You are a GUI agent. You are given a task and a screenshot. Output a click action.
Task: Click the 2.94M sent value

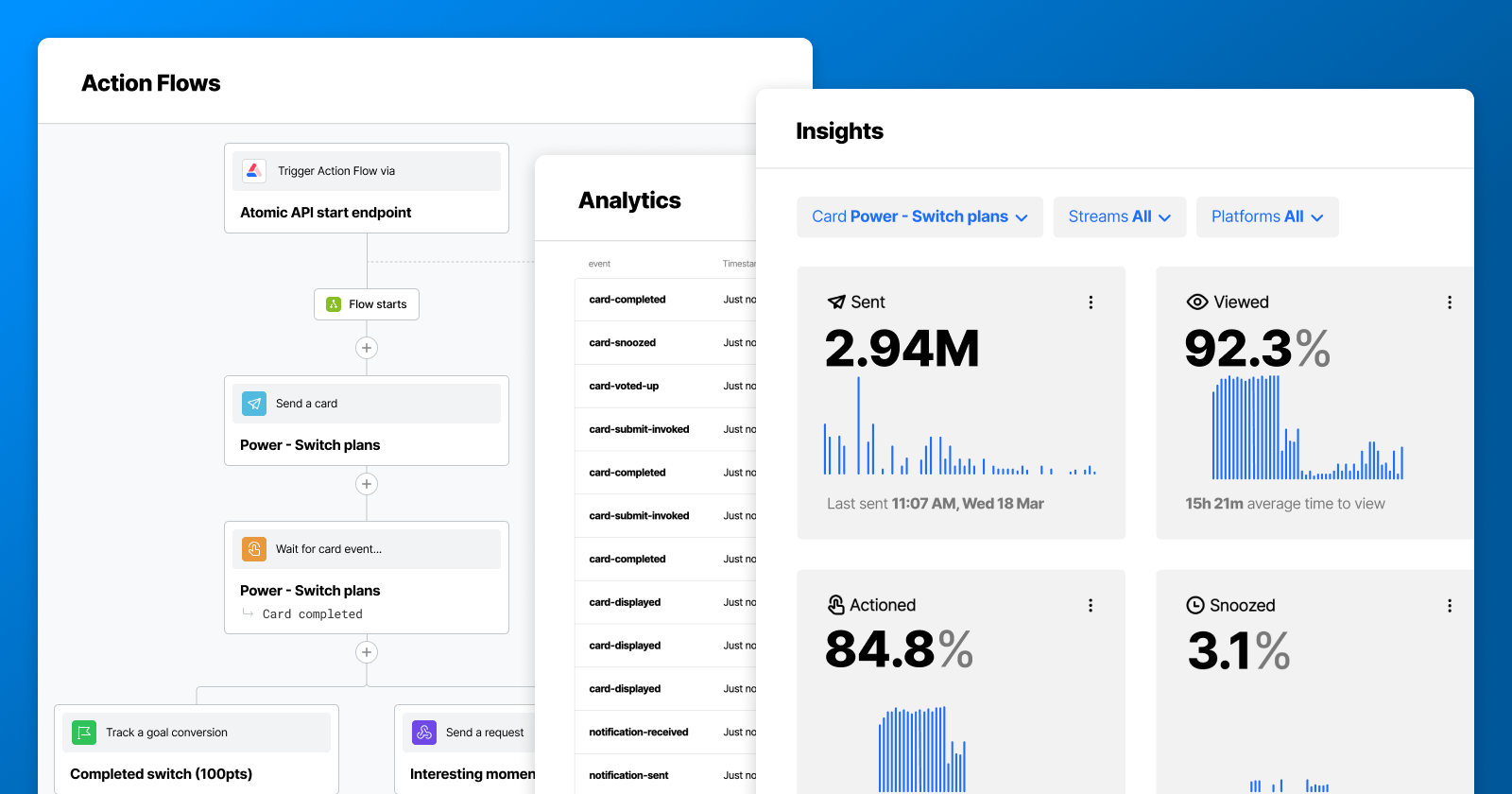(x=902, y=349)
